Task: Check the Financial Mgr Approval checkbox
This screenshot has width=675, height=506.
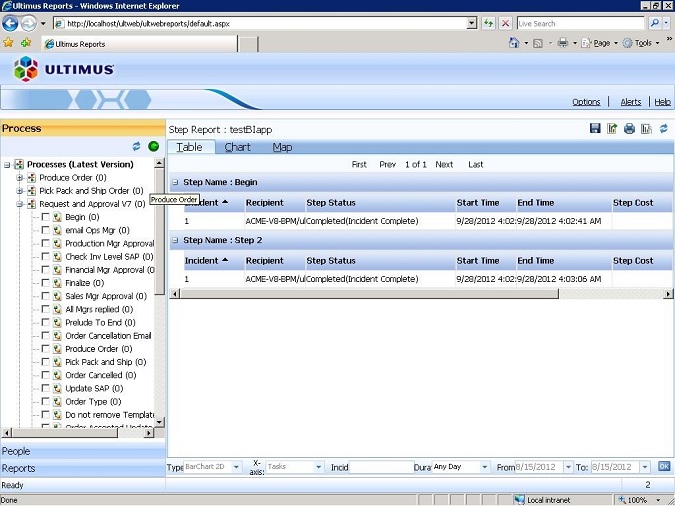Action: coord(45,270)
